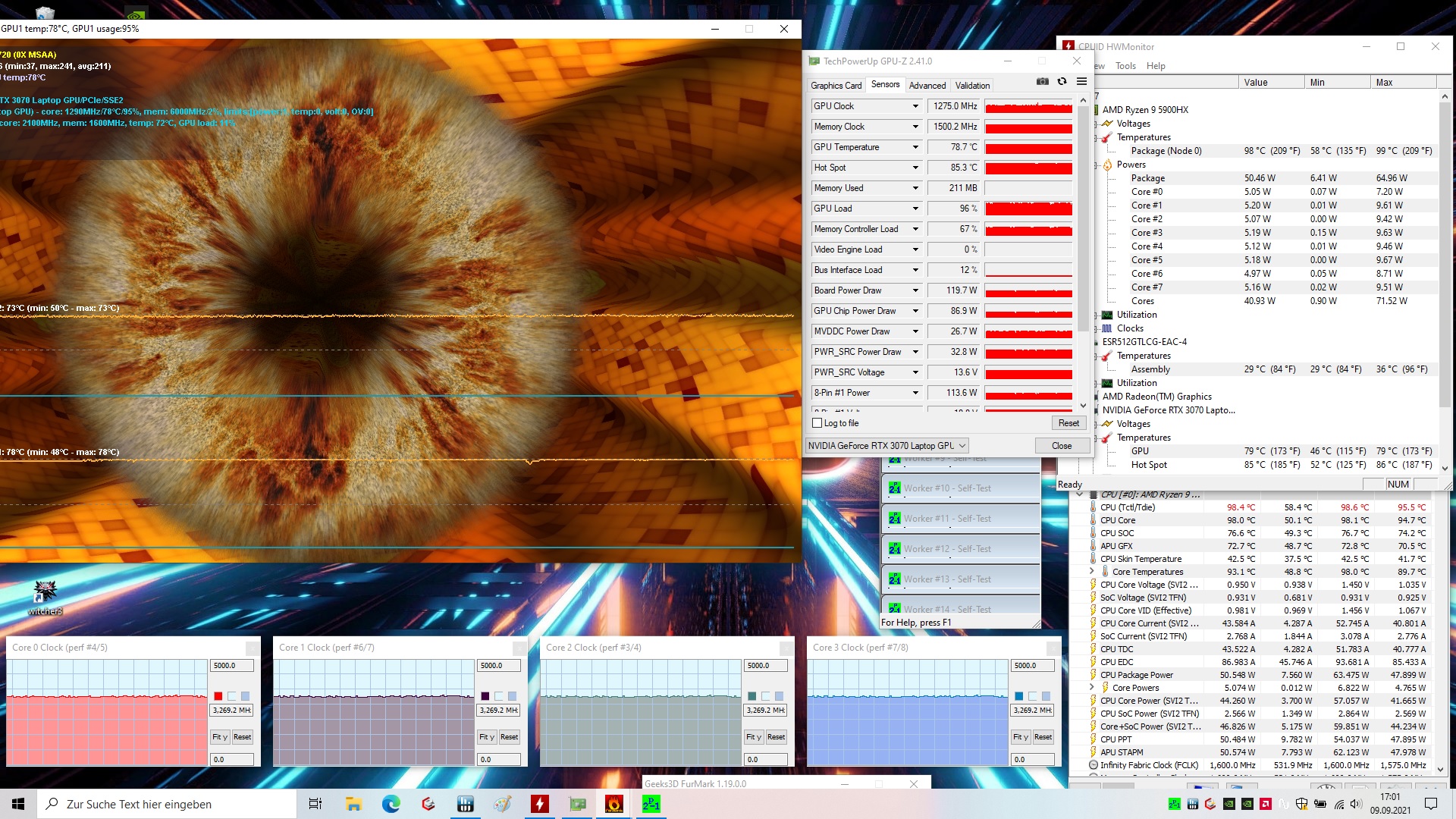
Task: Switch to the Advanced tab in GPU-Z
Action: [927, 86]
